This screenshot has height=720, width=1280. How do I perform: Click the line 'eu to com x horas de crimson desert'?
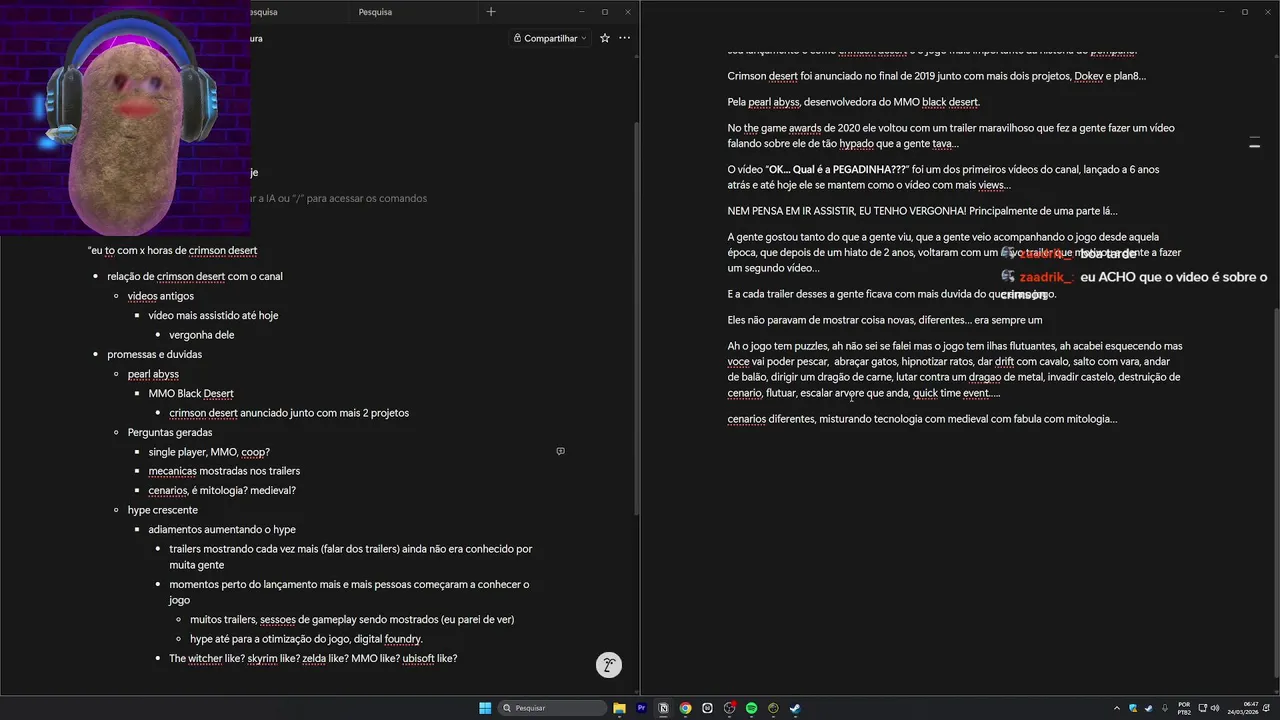point(172,250)
